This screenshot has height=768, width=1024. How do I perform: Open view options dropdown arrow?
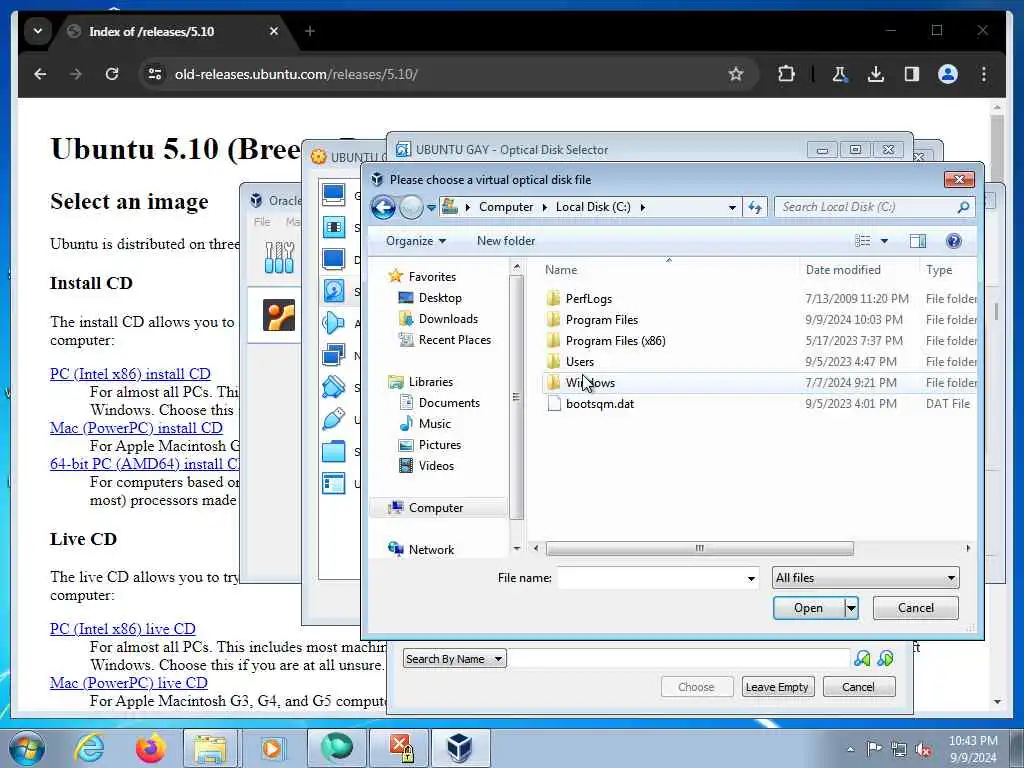884,242
